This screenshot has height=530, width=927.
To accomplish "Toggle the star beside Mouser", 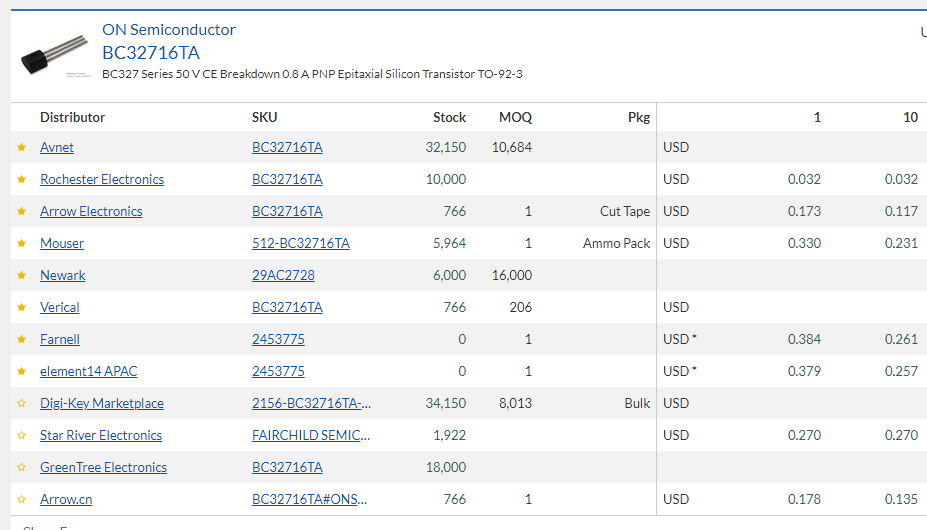I will pos(22,243).
